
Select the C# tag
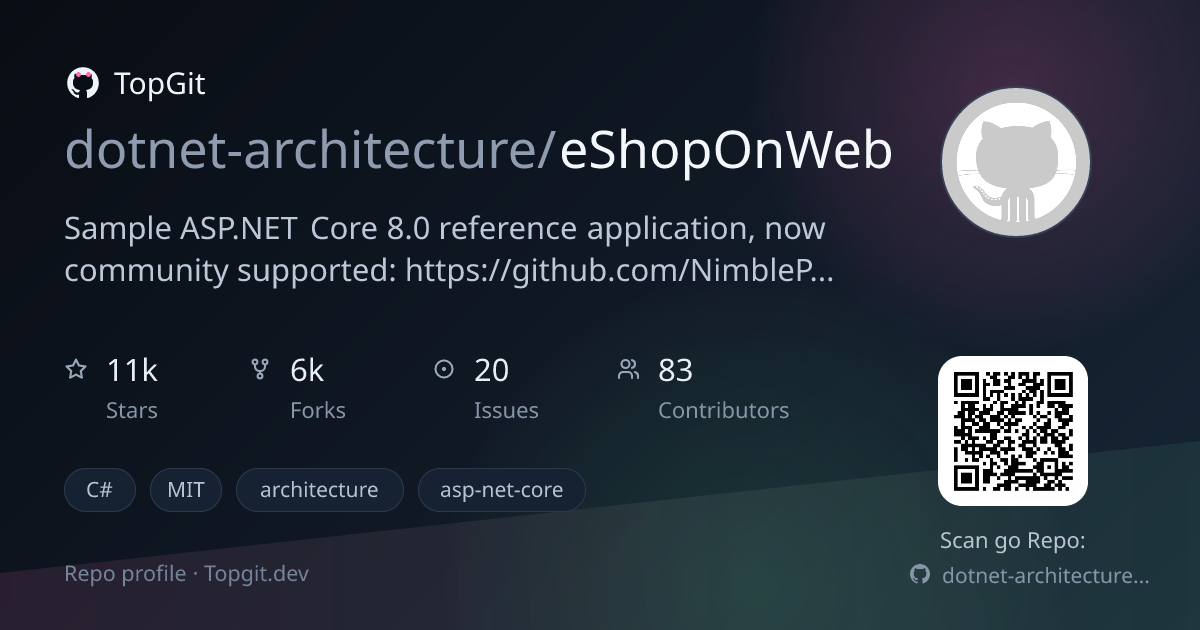tap(99, 490)
